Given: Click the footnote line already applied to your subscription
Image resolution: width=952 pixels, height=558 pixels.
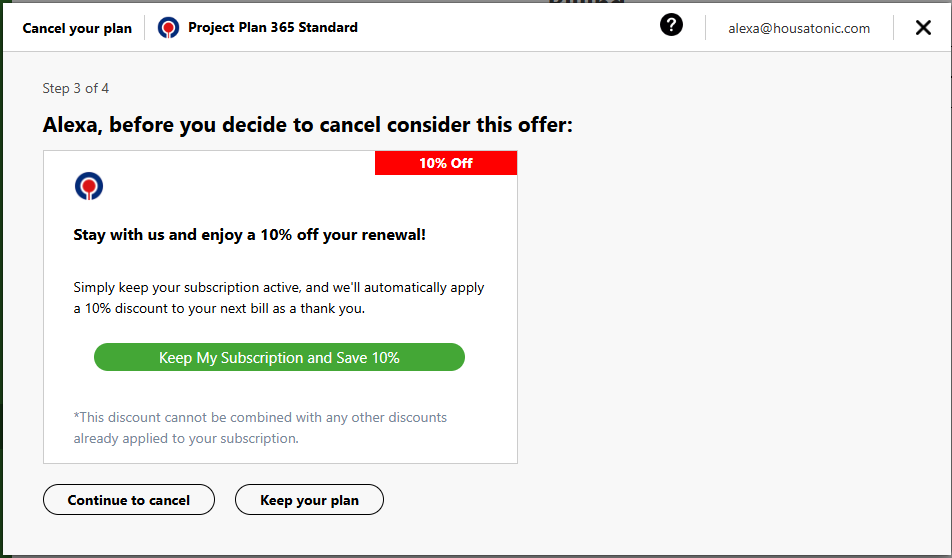Looking at the screenshot, I should (186, 438).
